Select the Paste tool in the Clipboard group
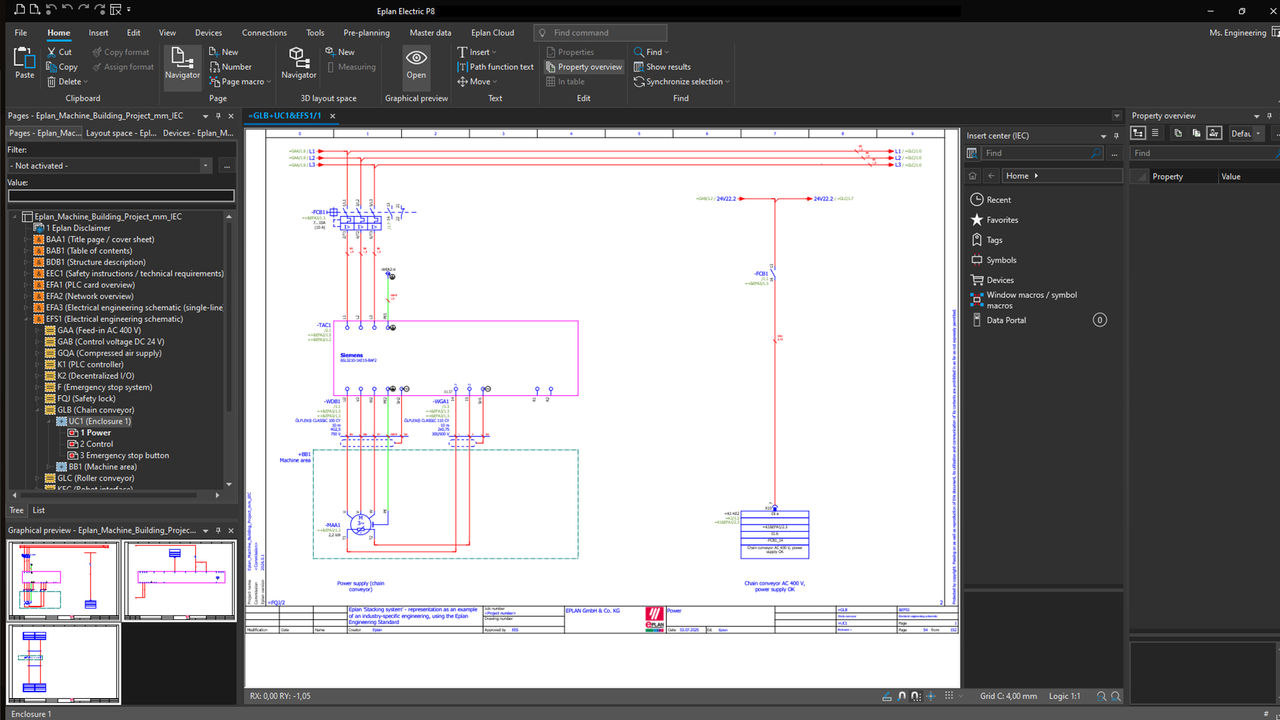 (x=24, y=64)
